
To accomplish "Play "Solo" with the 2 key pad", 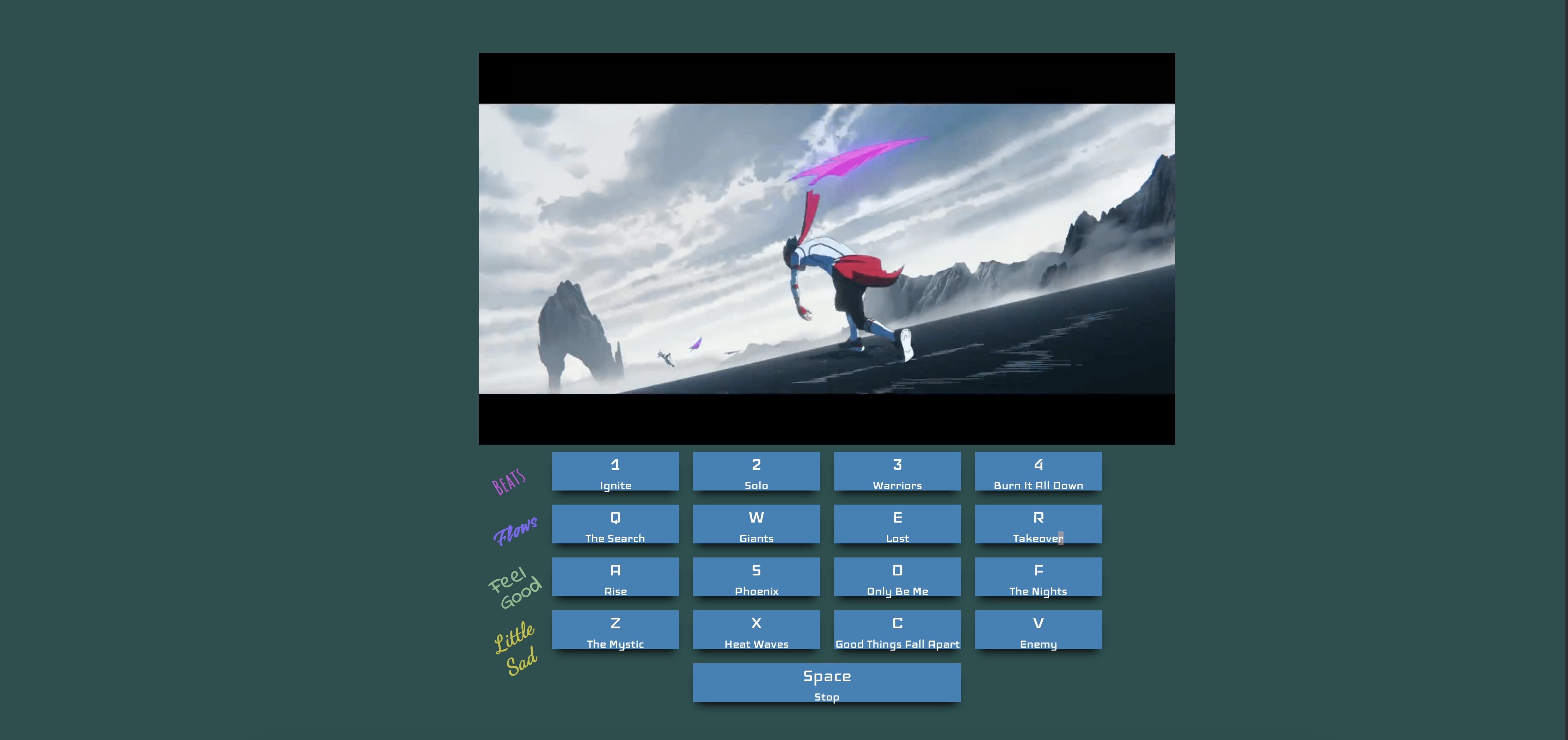I will tap(757, 471).
